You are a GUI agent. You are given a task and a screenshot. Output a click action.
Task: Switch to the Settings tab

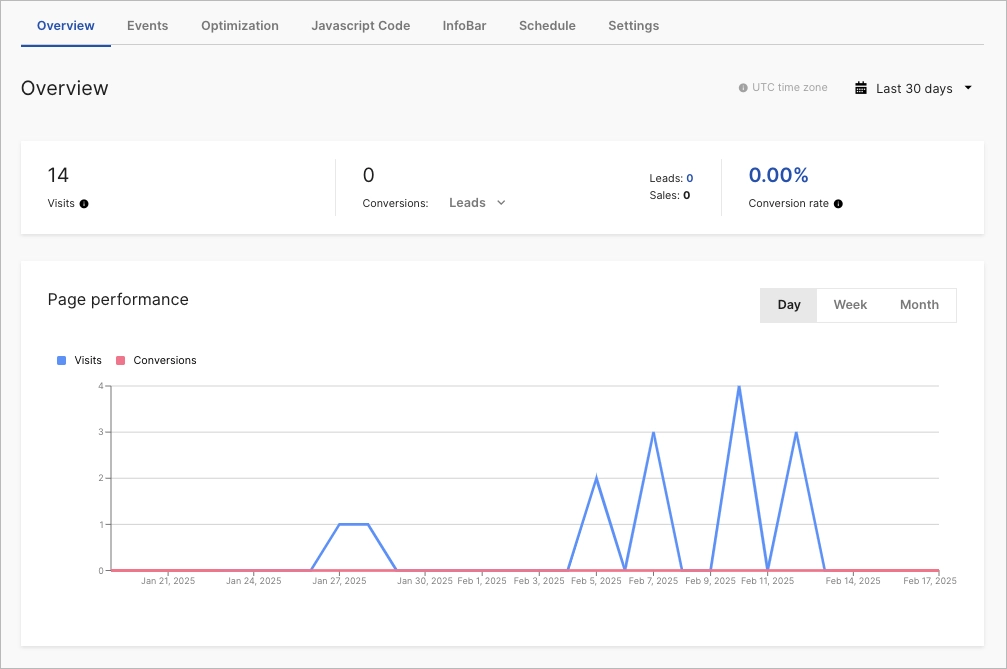[x=633, y=26]
